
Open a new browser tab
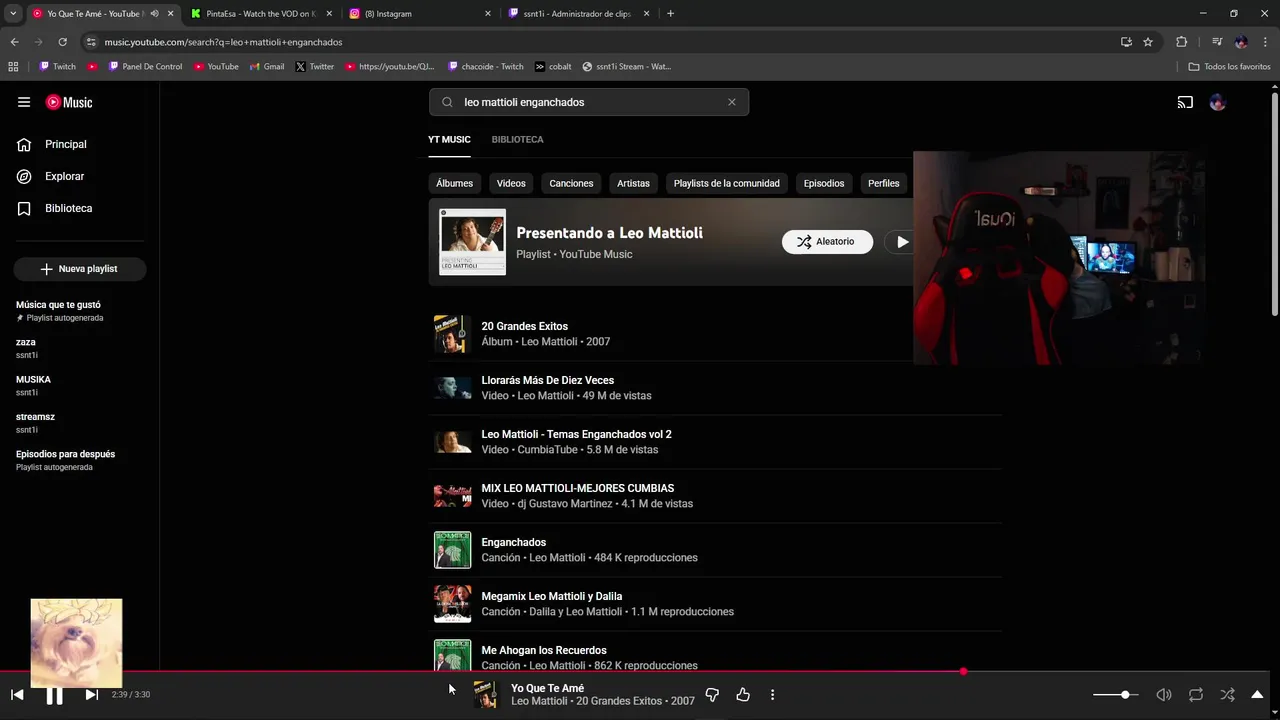coord(670,14)
